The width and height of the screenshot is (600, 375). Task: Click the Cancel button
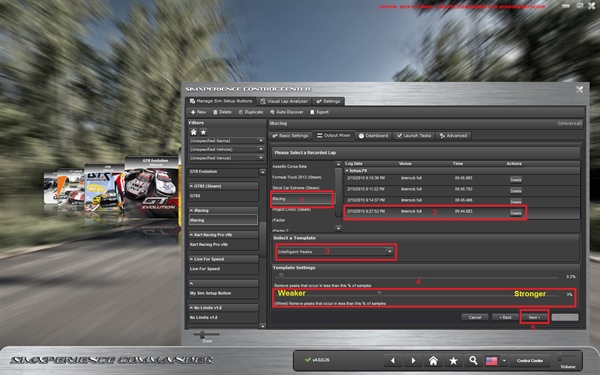pos(475,317)
